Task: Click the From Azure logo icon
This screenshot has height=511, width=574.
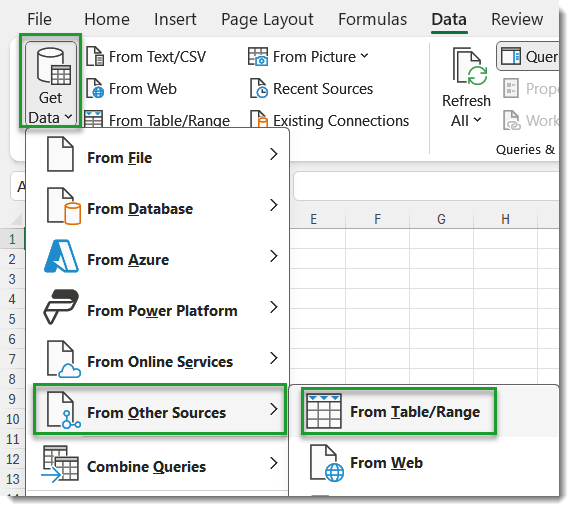Action: point(61,256)
